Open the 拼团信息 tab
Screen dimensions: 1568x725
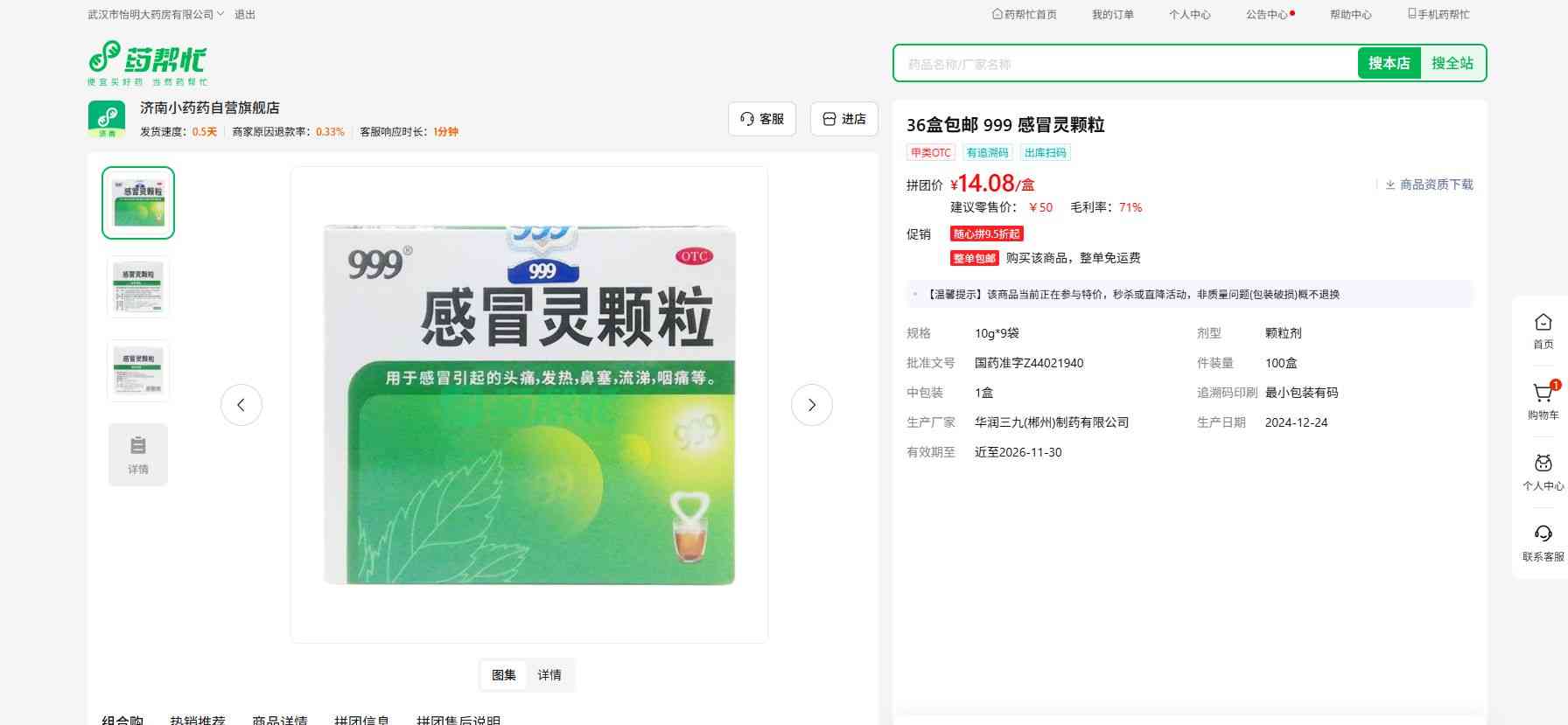(x=361, y=720)
